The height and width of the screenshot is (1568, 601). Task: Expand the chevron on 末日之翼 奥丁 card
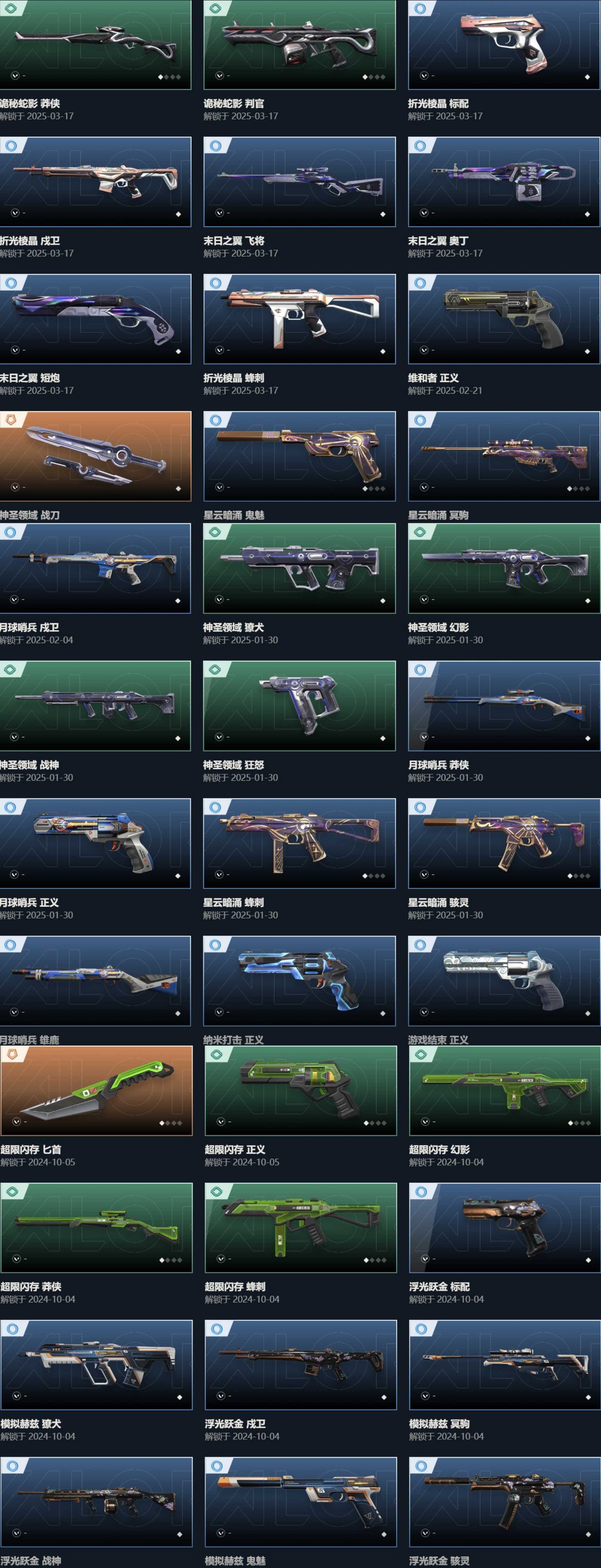[x=423, y=213]
